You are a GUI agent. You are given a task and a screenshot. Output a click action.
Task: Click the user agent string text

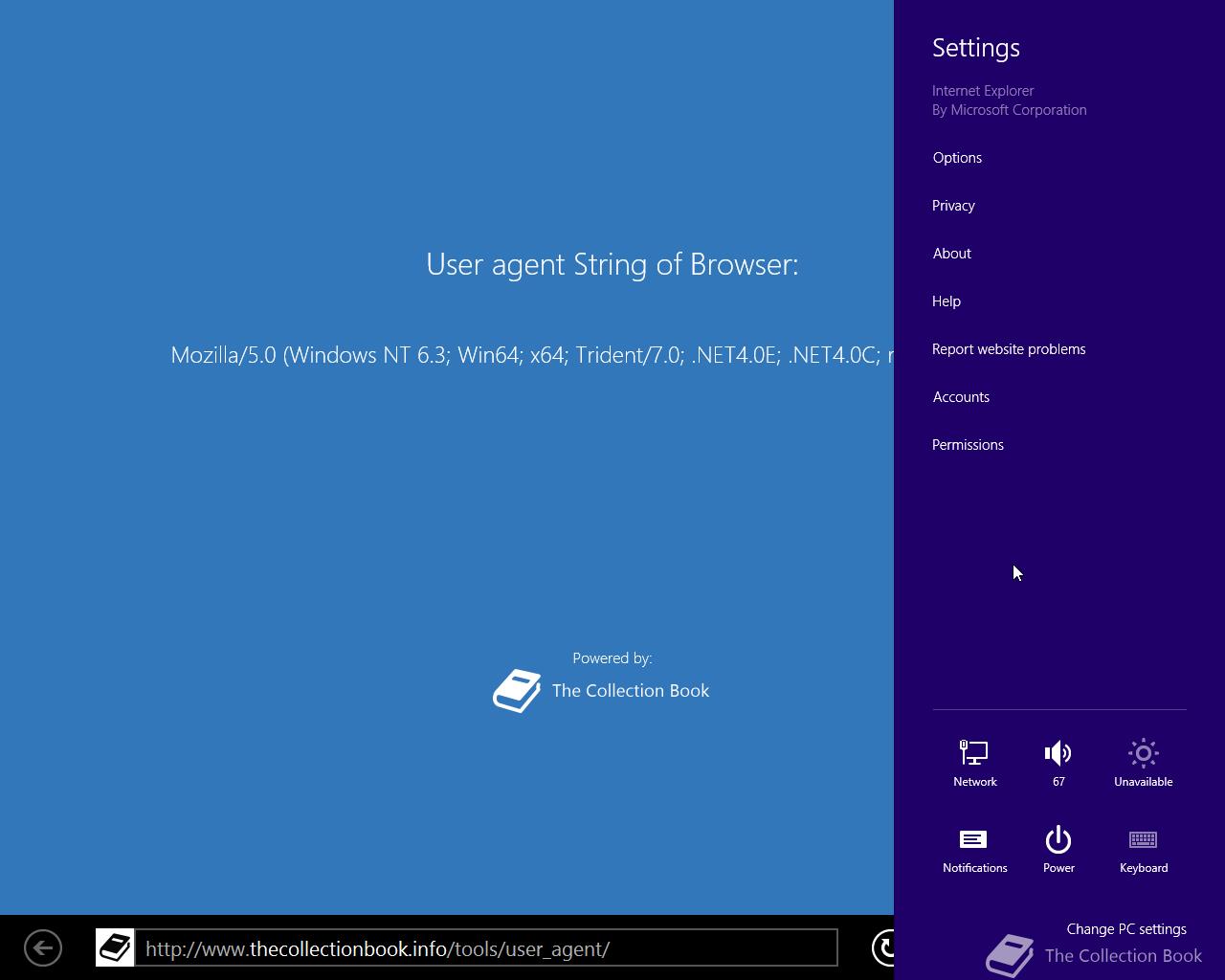(x=532, y=355)
